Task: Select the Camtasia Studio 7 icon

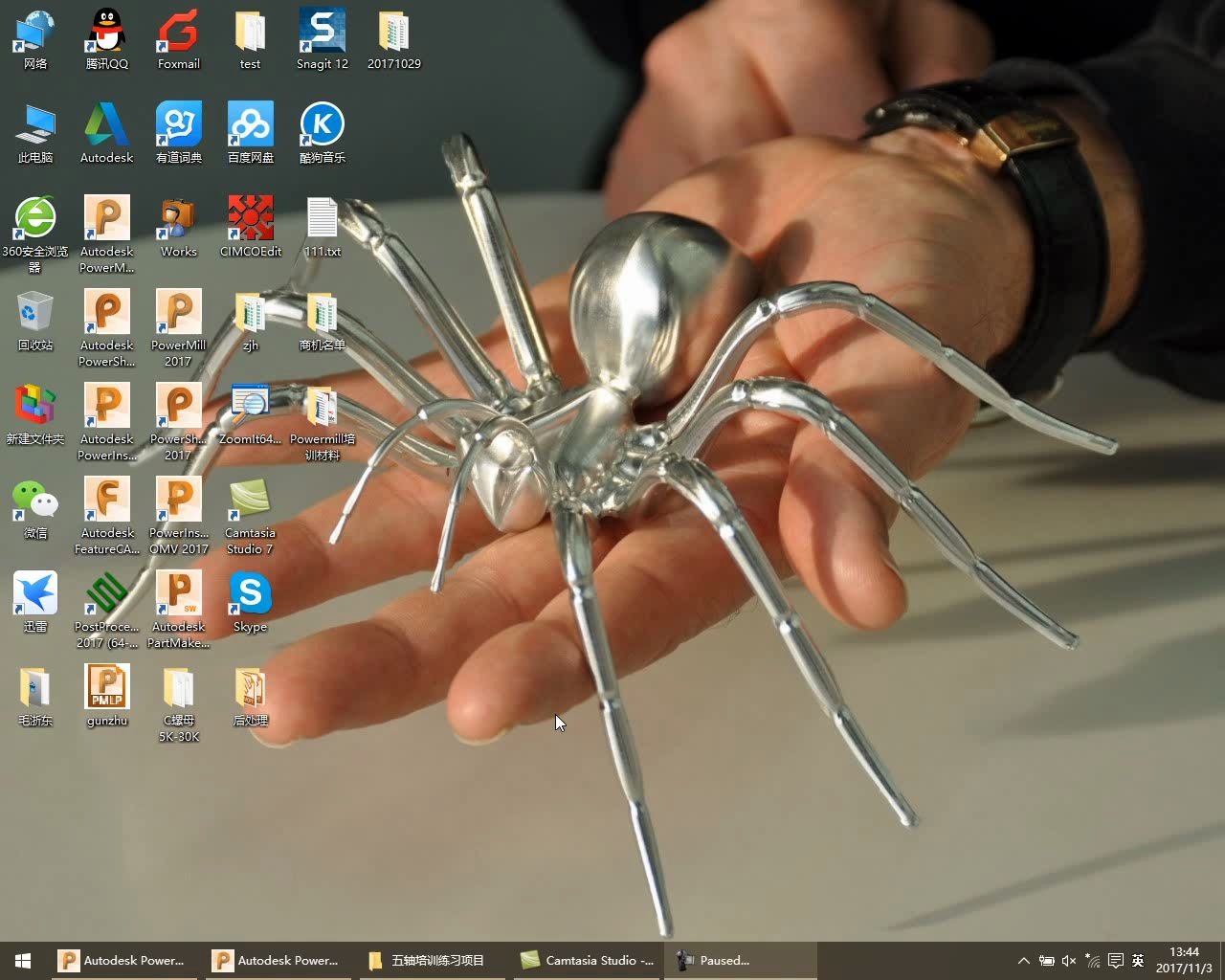Action: 250,516
